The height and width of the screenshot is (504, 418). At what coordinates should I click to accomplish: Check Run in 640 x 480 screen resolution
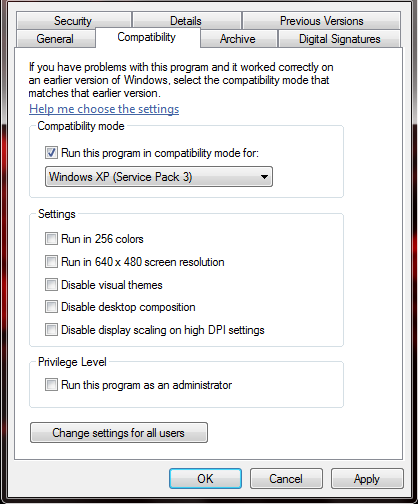coord(51,262)
